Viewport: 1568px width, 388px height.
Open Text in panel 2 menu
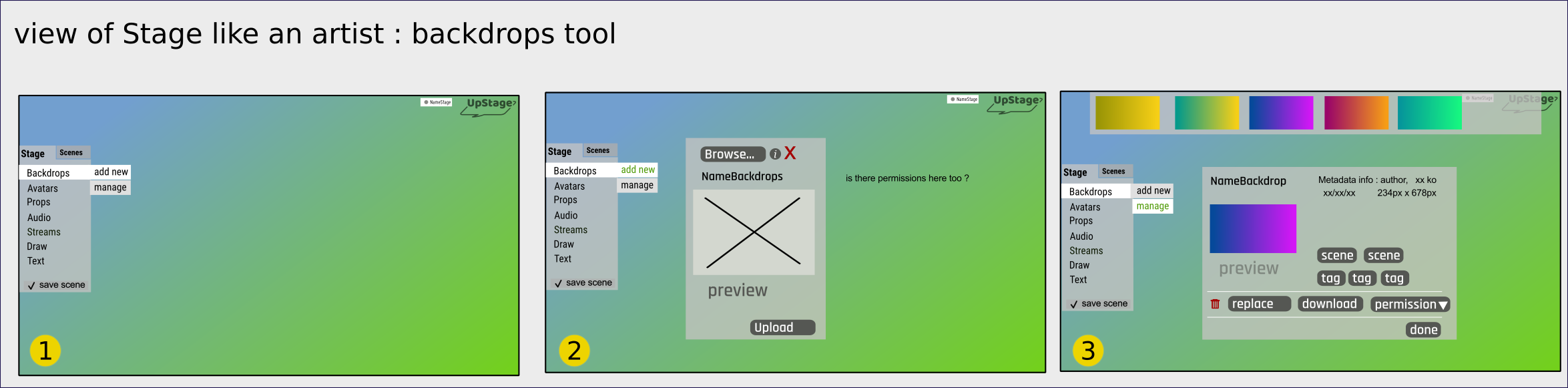point(562,259)
